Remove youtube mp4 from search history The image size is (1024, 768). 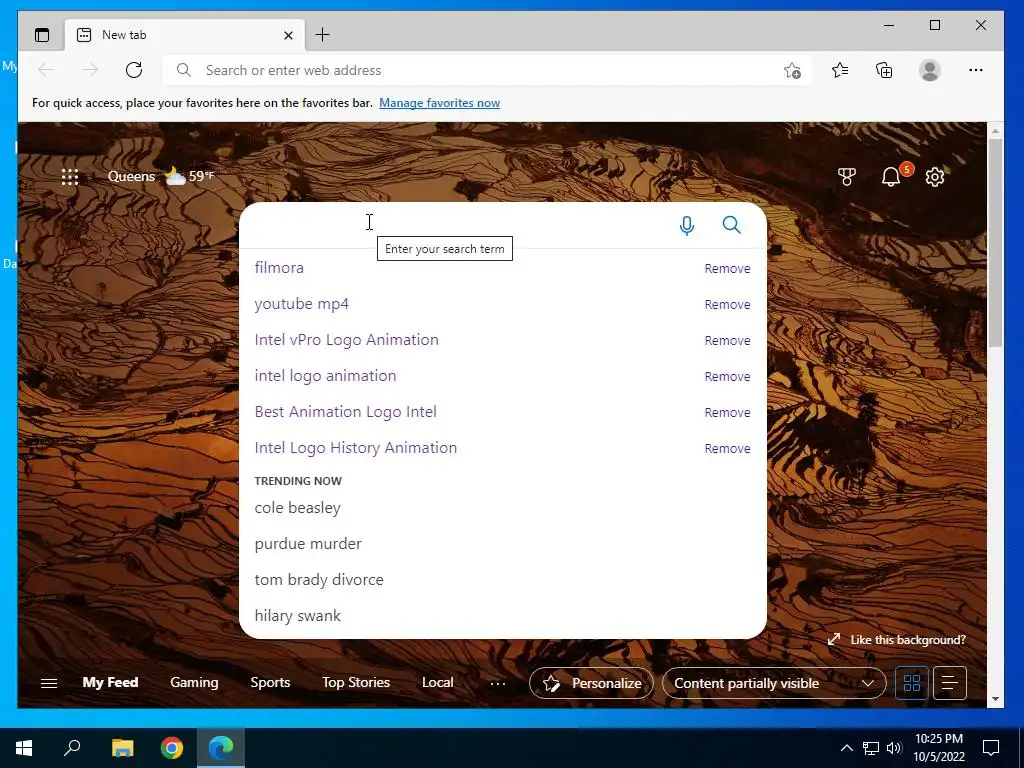[x=728, y=304]
